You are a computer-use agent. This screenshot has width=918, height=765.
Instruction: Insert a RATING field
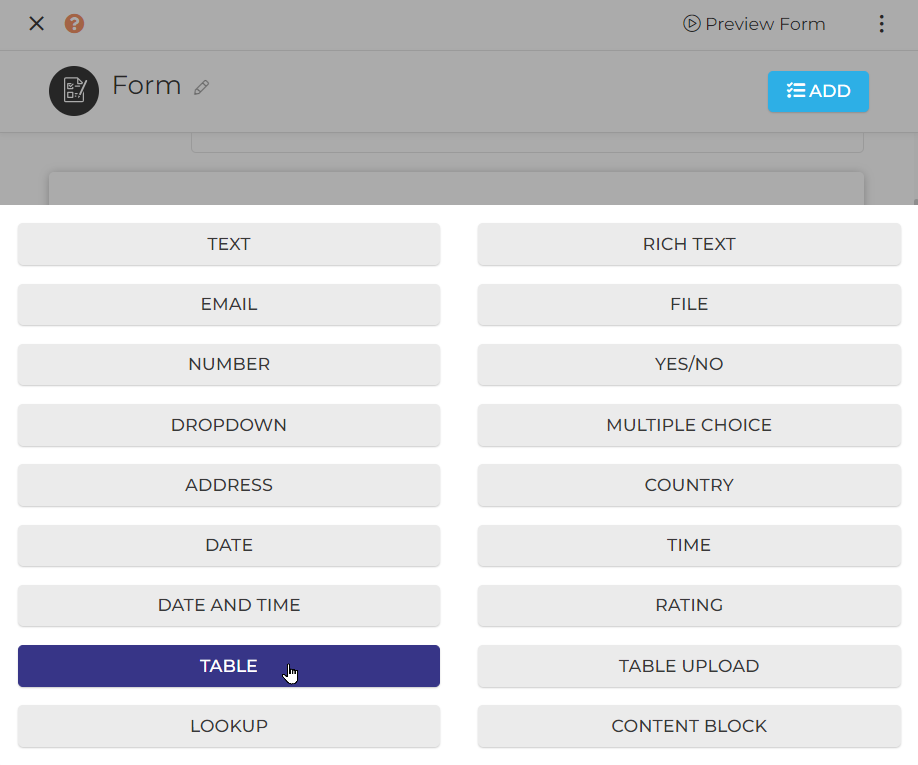(689, 605)
